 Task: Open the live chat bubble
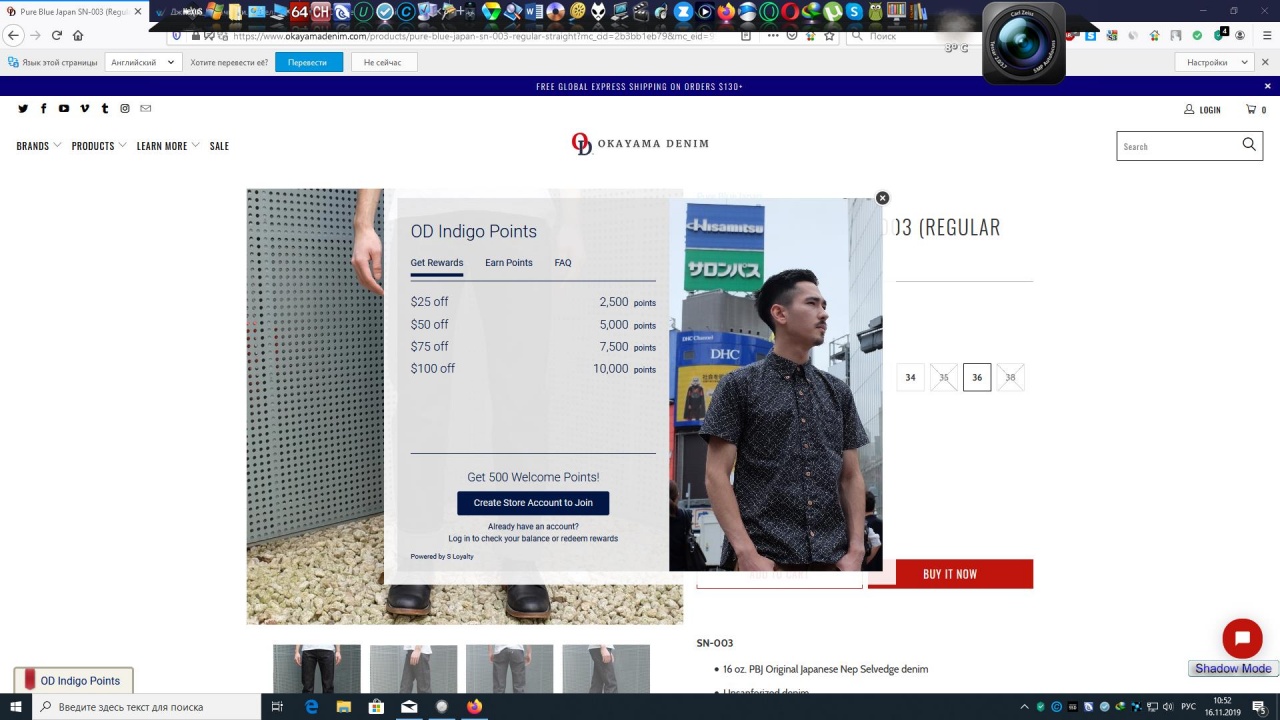click(1242, 638)
